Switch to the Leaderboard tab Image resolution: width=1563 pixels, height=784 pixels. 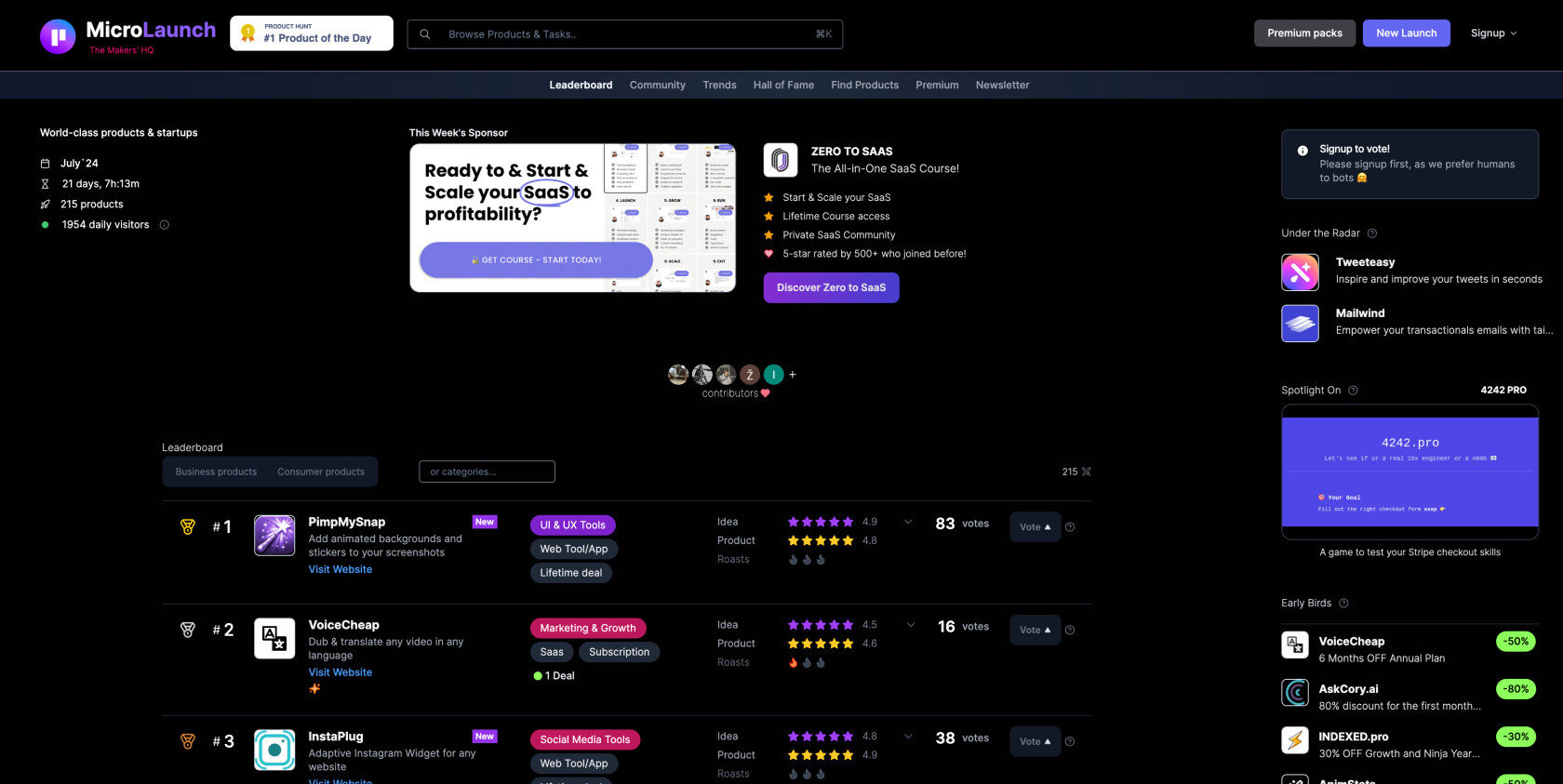(x=581, y=85)
